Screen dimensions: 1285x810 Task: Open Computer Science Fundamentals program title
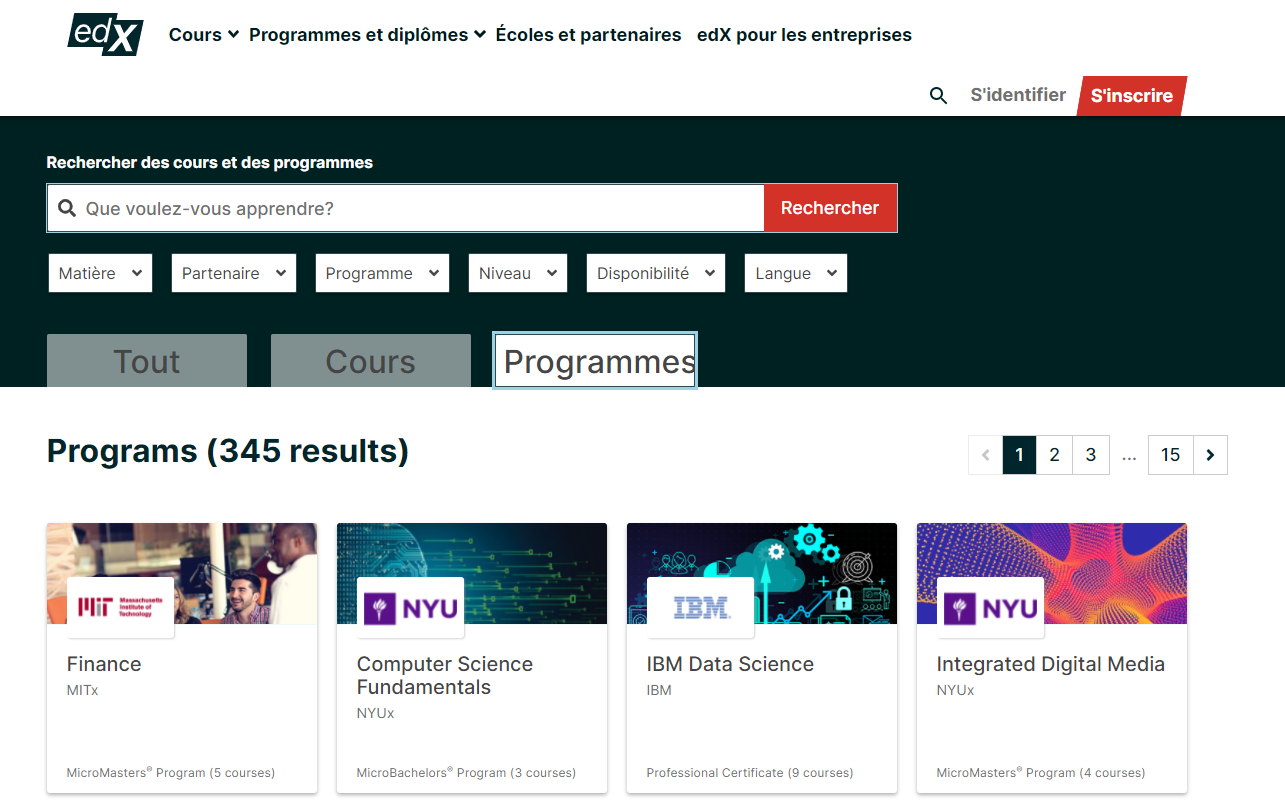click(x=445, y=676)
